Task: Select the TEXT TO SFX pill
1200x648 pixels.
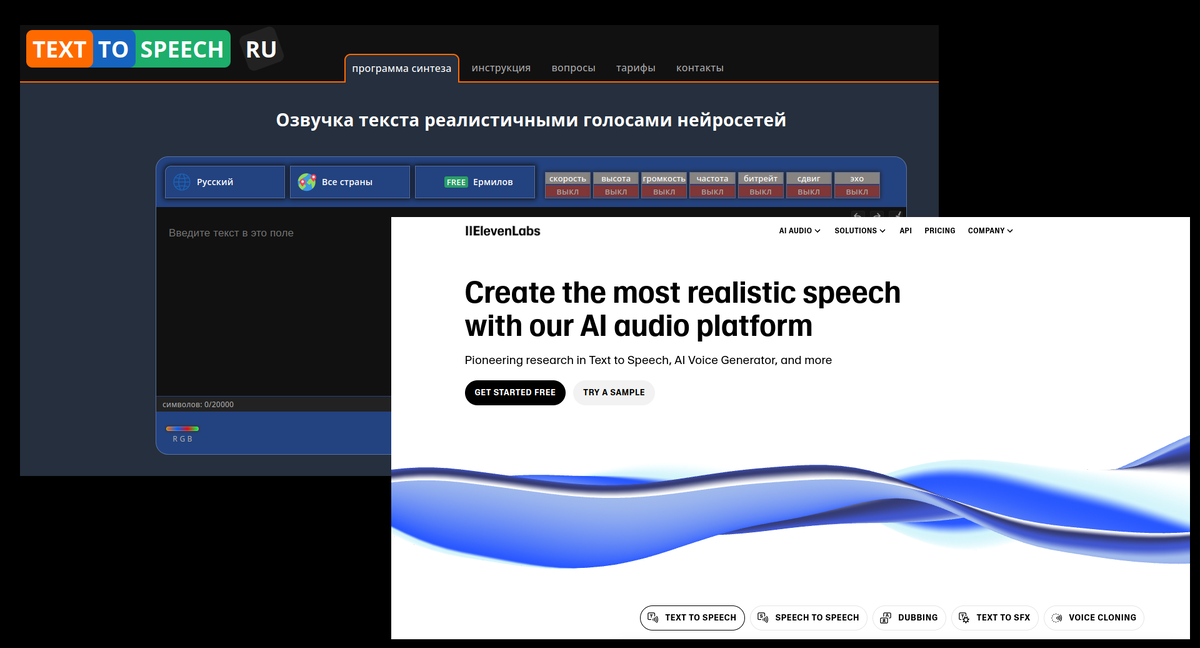Action: click(994, 618)
